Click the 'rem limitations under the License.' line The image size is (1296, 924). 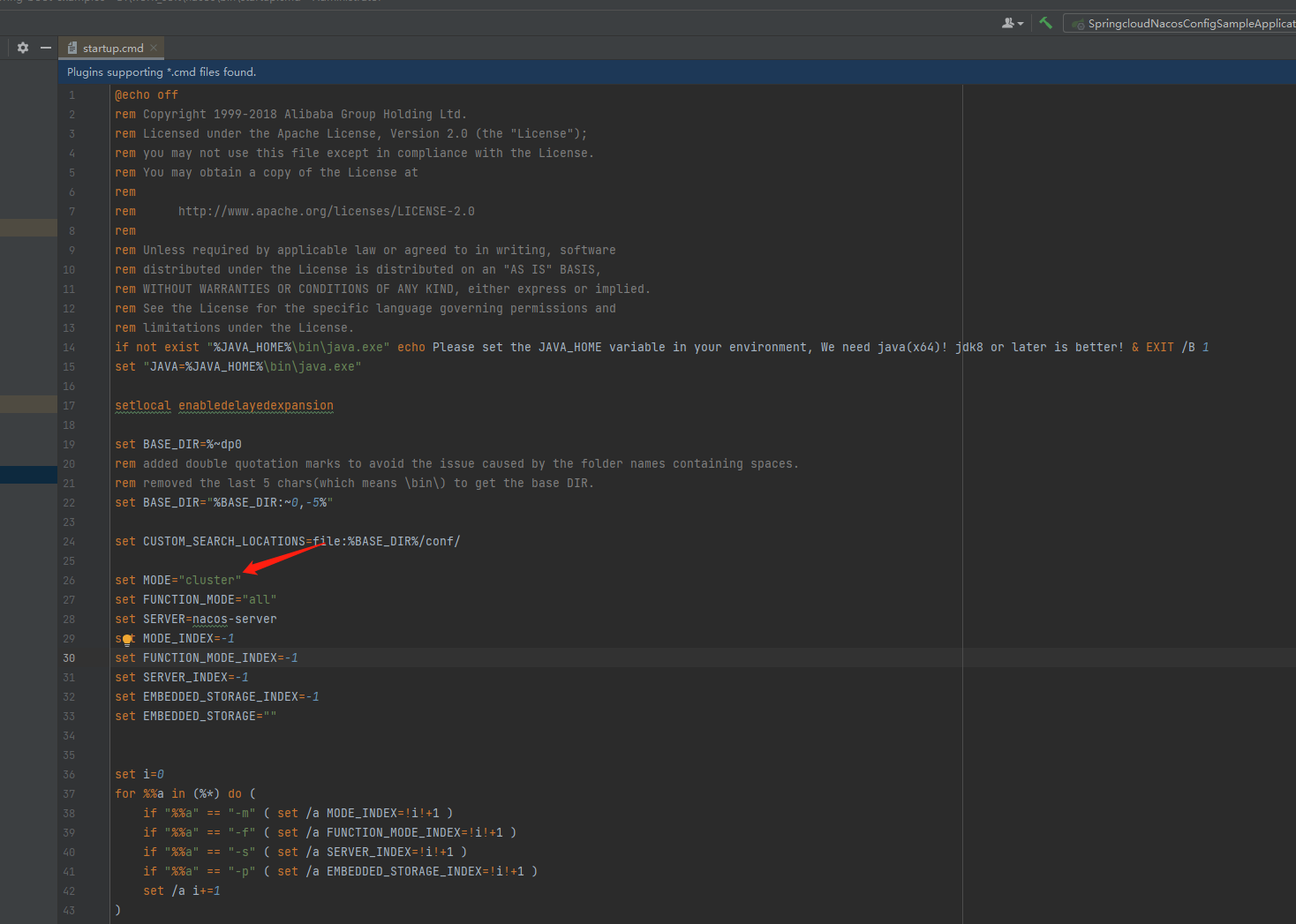point(234,328)
